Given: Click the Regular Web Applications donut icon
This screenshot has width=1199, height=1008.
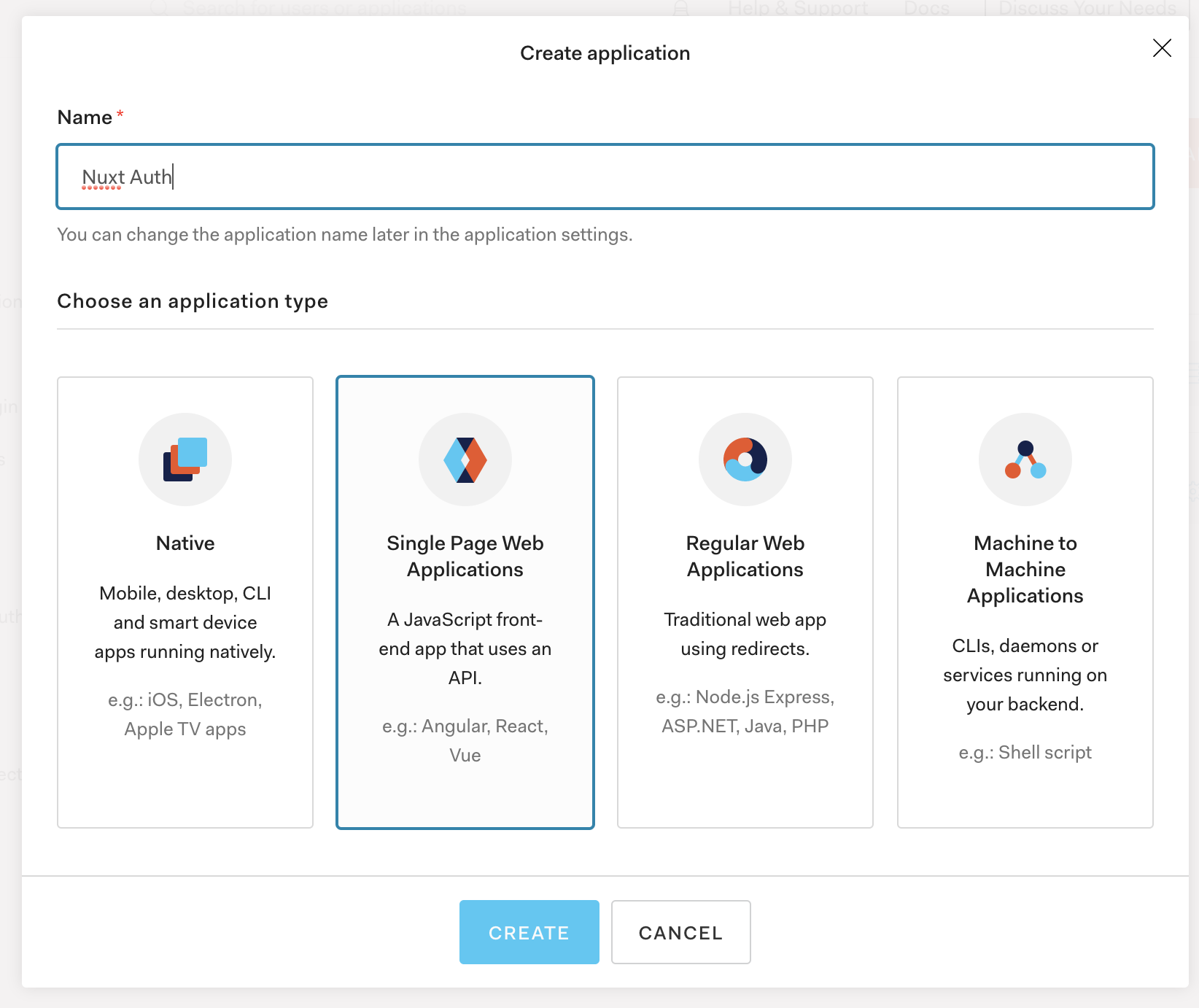Looking at the screenshot, I should point(745,459).
